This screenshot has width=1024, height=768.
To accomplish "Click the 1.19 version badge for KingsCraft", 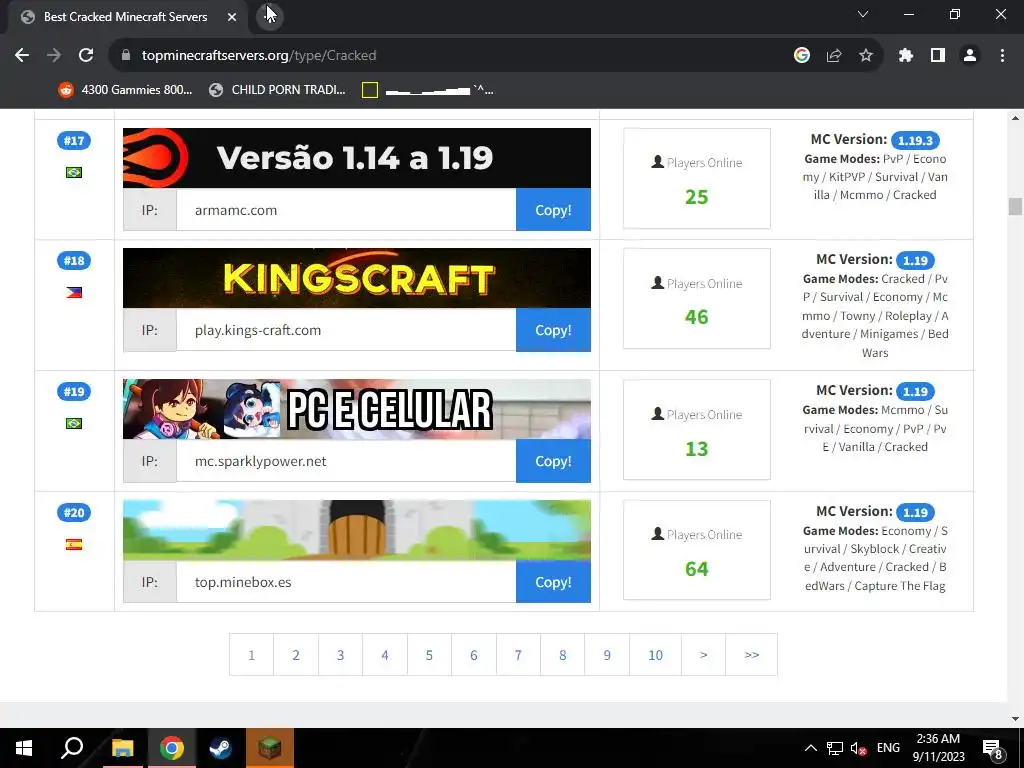I will [915, 261].
